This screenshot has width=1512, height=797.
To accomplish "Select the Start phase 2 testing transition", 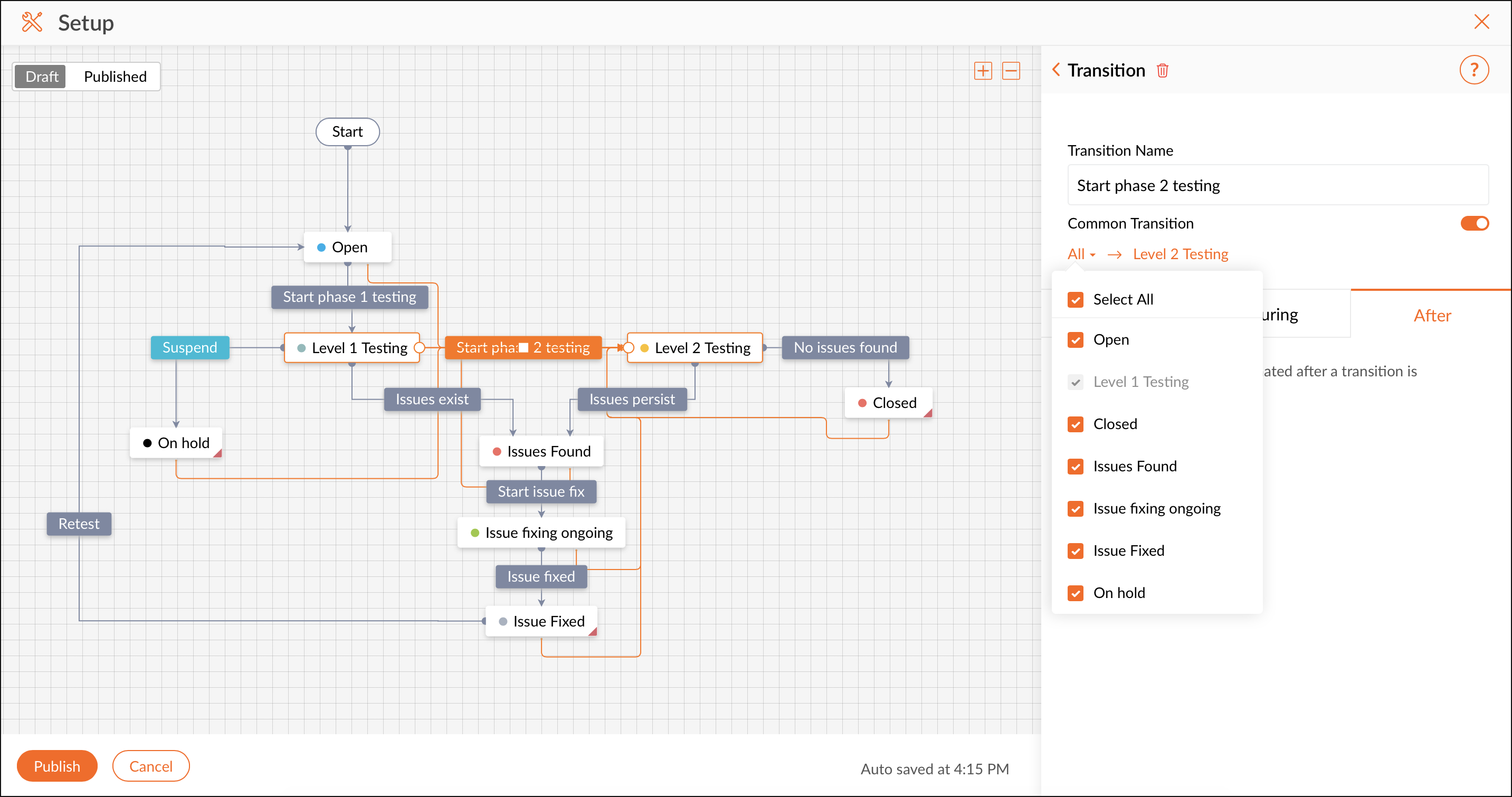I will [522, 347].
